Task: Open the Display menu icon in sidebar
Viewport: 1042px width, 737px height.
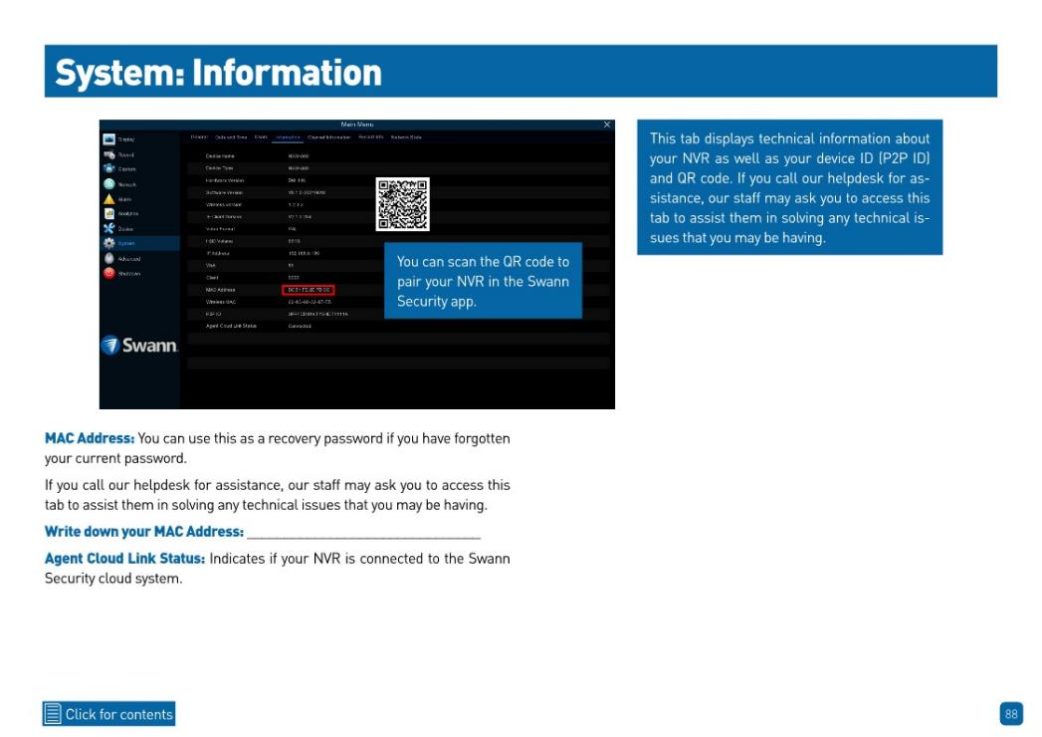Action: point(108,140)
